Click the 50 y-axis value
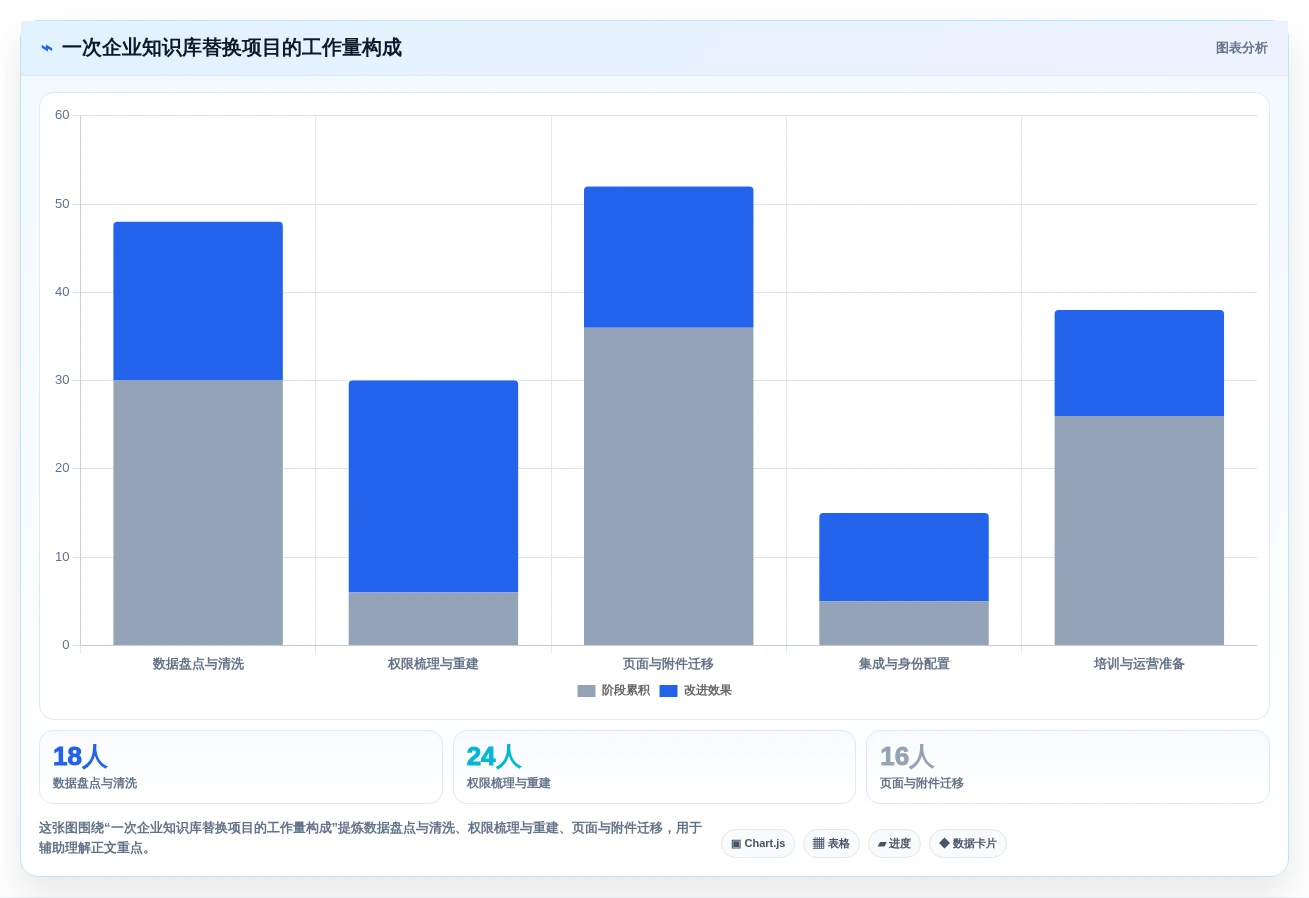1309x898 pixels. click(x=62, y=204)
